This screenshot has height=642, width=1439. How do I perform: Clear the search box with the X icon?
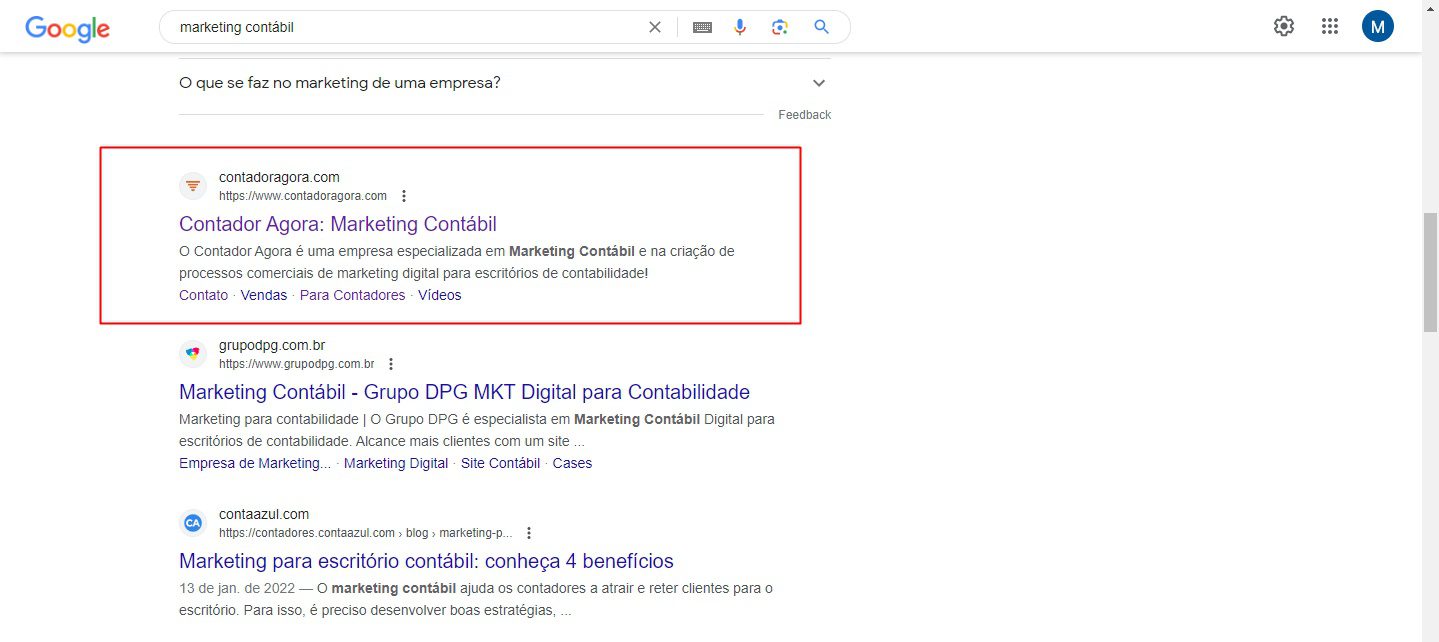click(655, 27)
